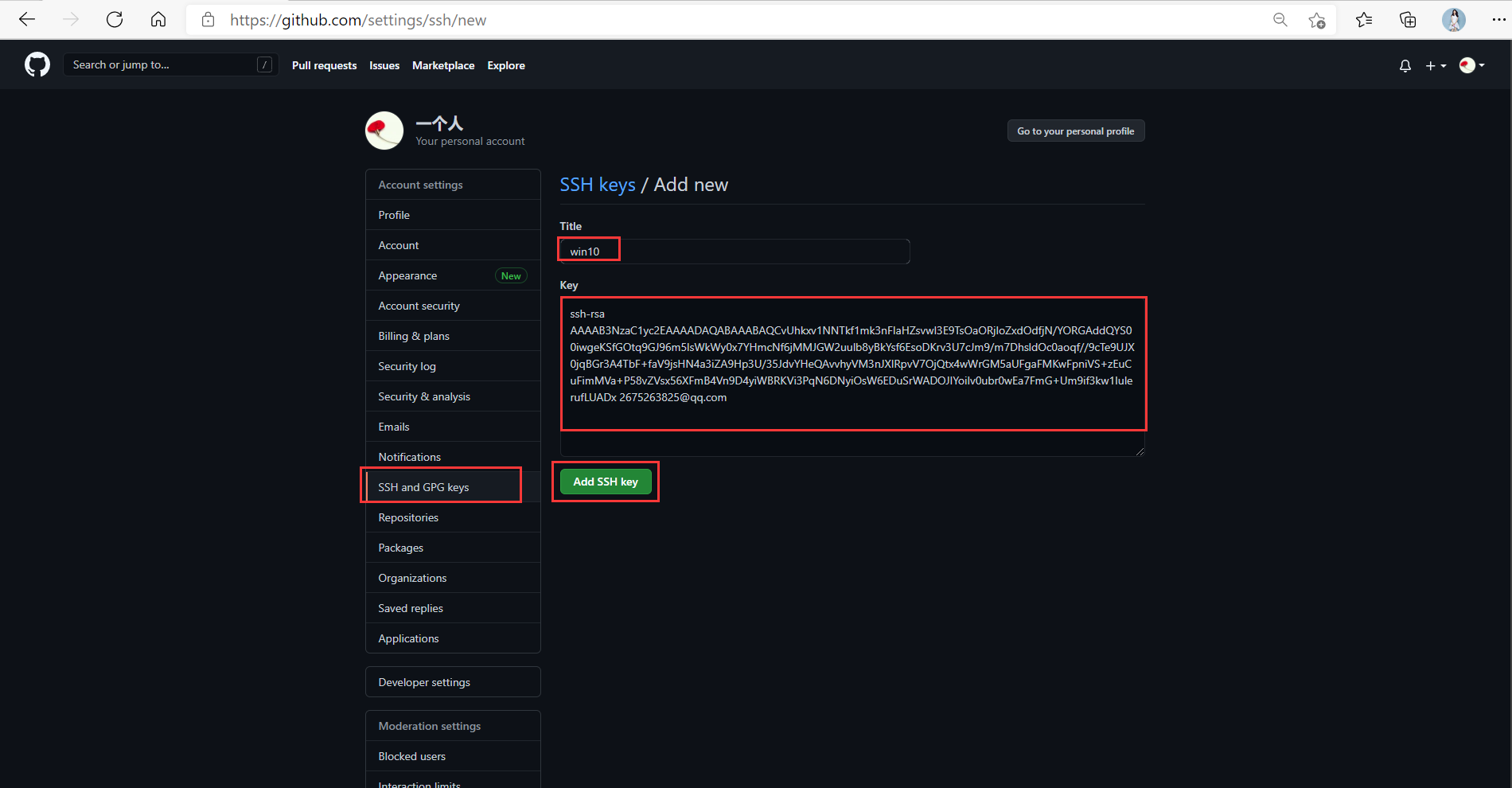1512x788 pixels.
Task: Open browser collections icon
Action: click(x=1408, y=20)
